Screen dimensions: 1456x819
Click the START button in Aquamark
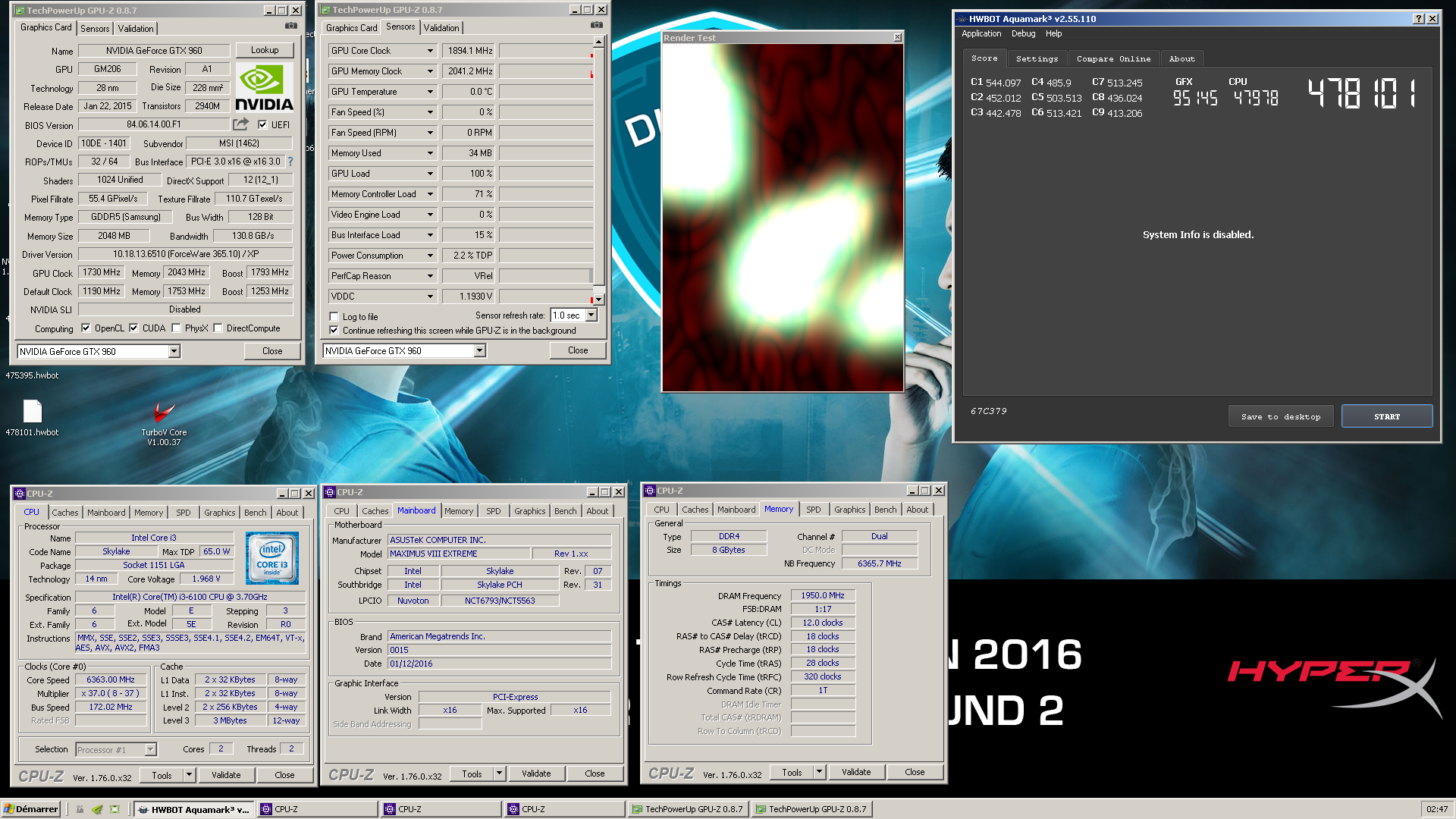click(1387, 416)
